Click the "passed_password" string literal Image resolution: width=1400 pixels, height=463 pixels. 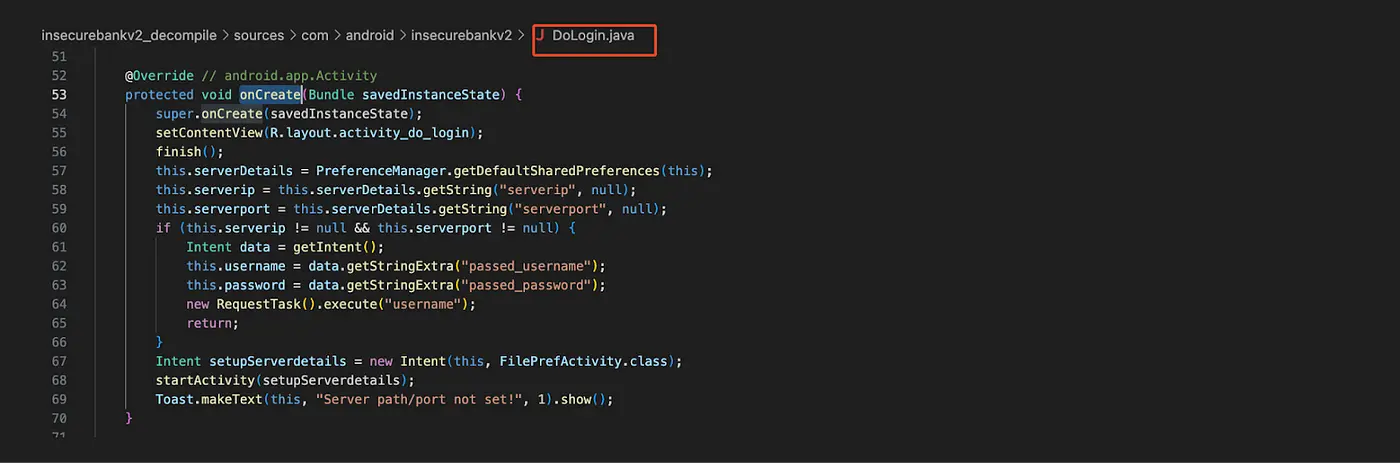525,285
